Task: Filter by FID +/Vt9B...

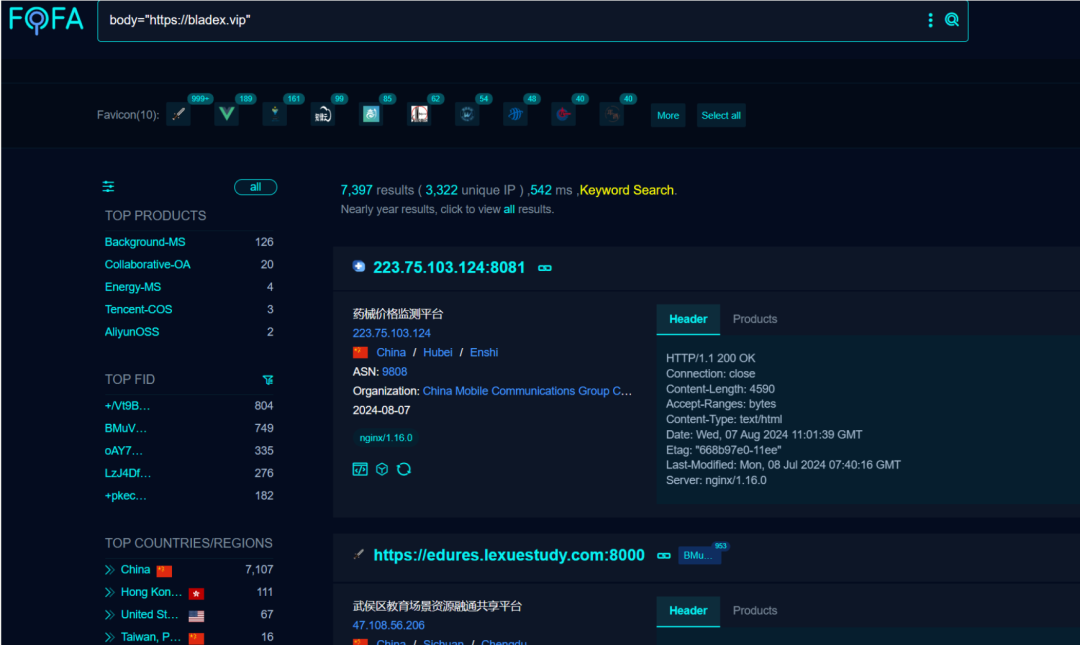Action: 127,406
